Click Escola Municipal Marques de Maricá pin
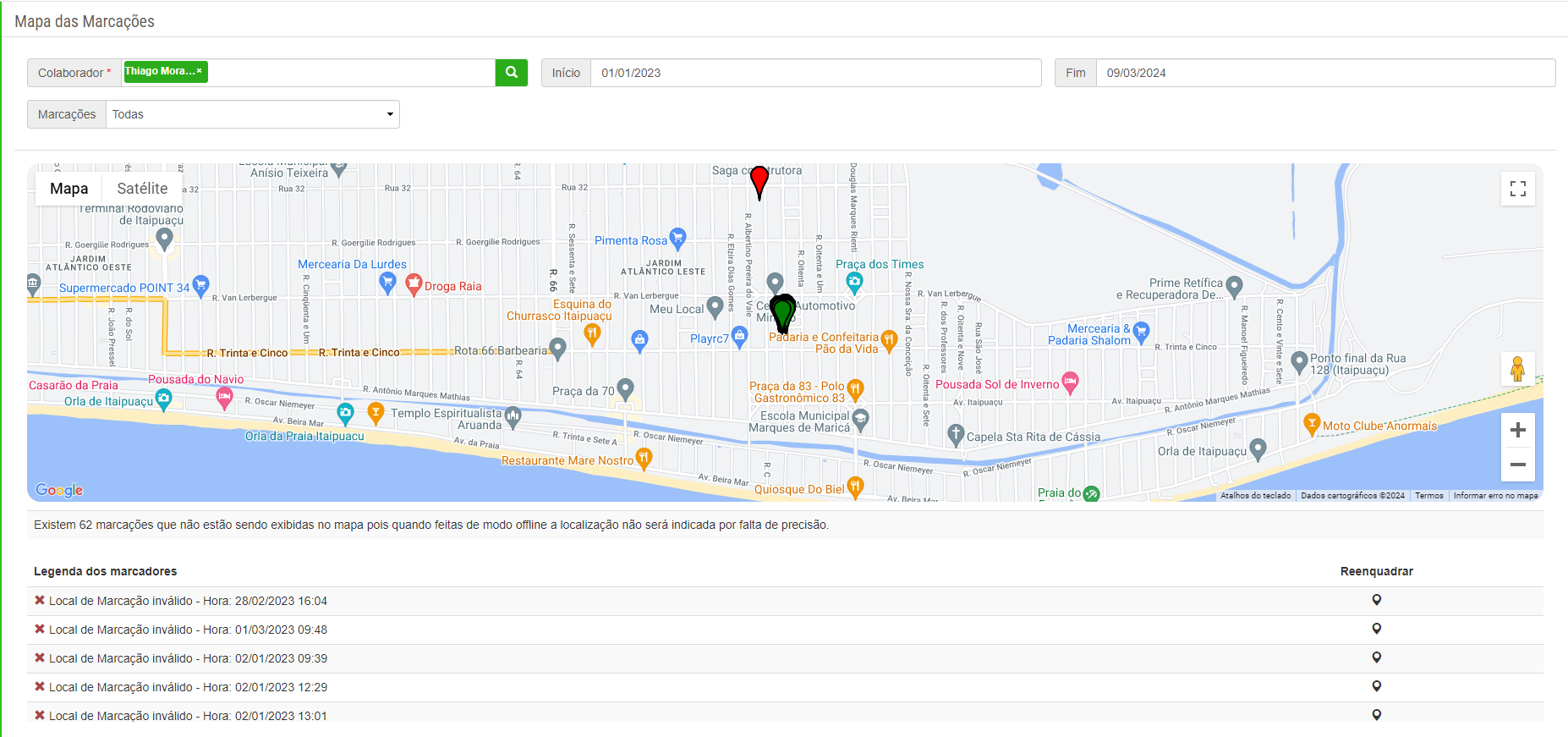Viewport: 1568px width, 737px height. click(860, 420)
